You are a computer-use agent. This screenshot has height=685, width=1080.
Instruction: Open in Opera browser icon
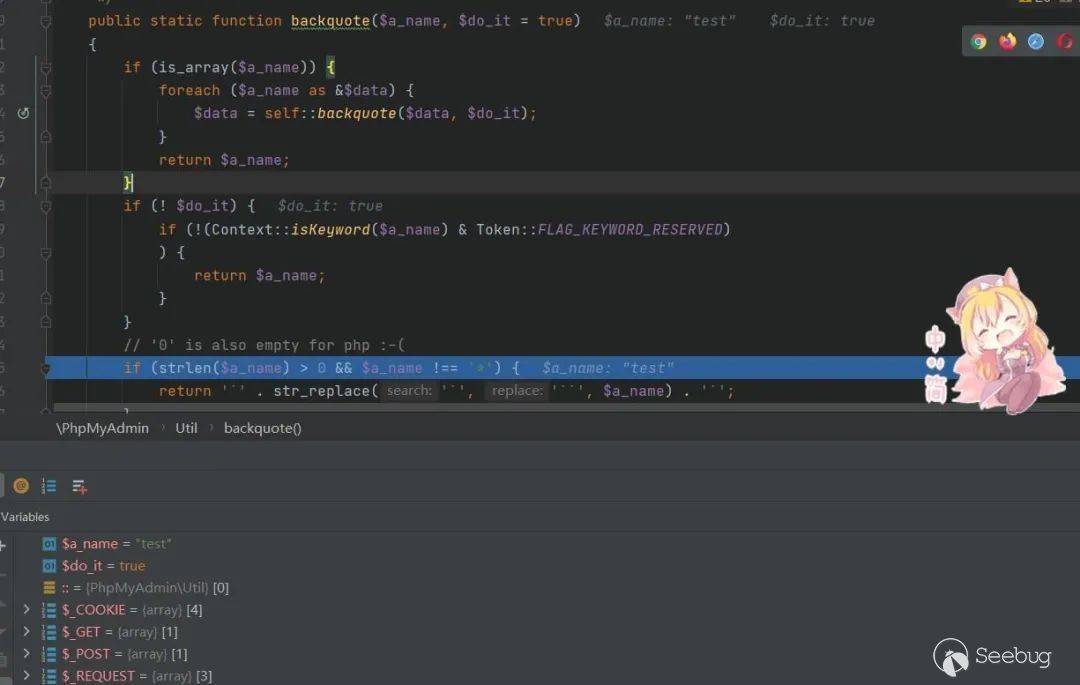point(1066,41)
